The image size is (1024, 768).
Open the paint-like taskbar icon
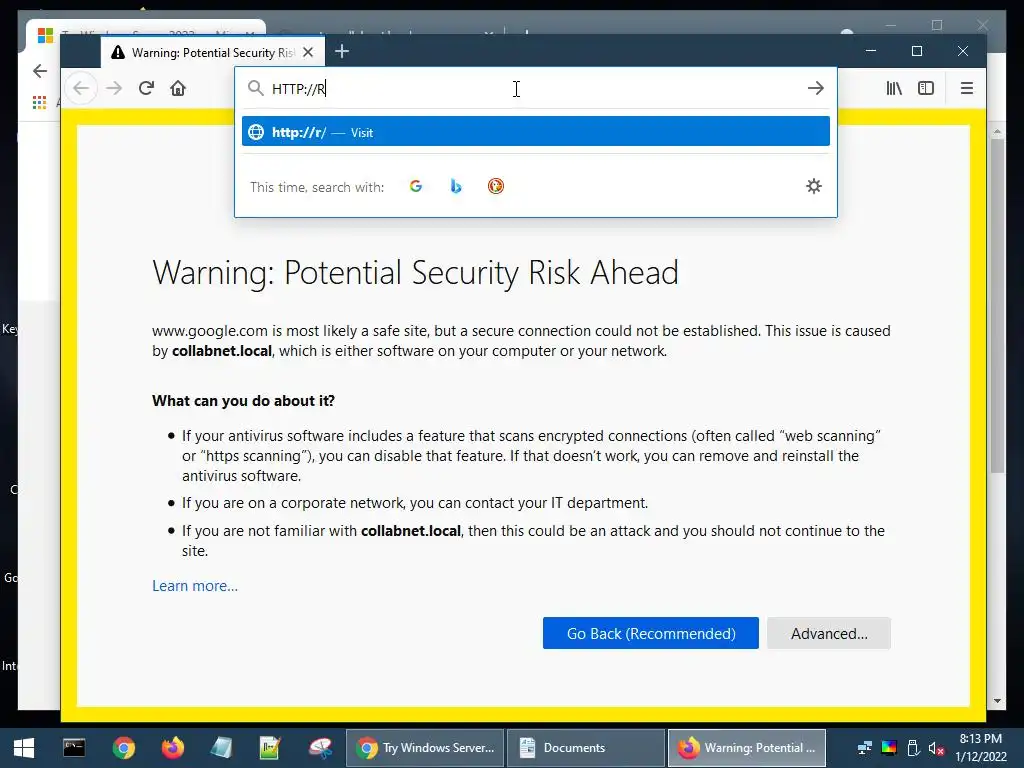tap(321, 748)
